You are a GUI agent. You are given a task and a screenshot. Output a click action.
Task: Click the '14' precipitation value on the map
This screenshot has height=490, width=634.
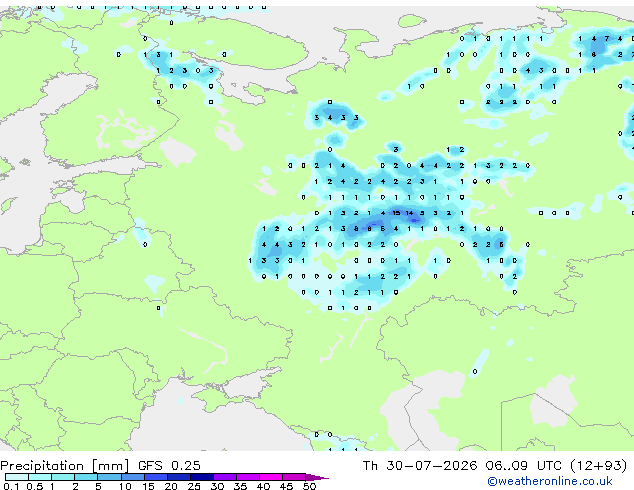point(410,213)
